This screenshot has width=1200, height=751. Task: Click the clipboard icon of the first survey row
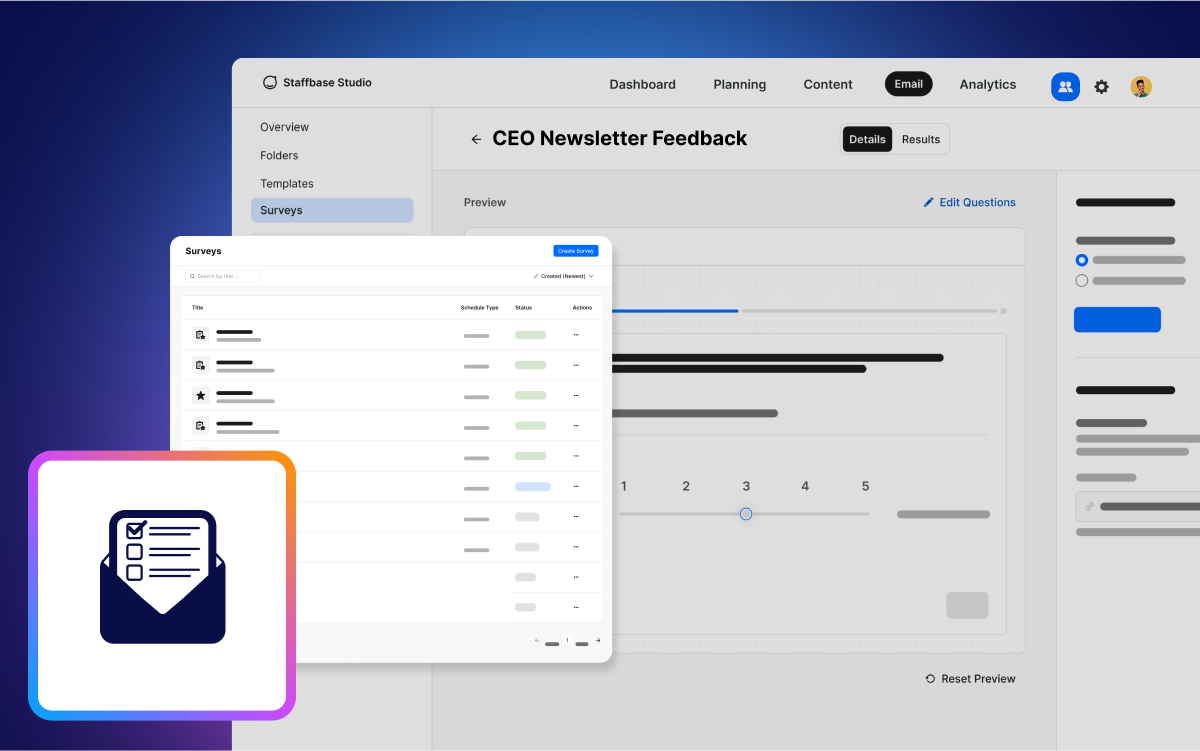point(200,335)
